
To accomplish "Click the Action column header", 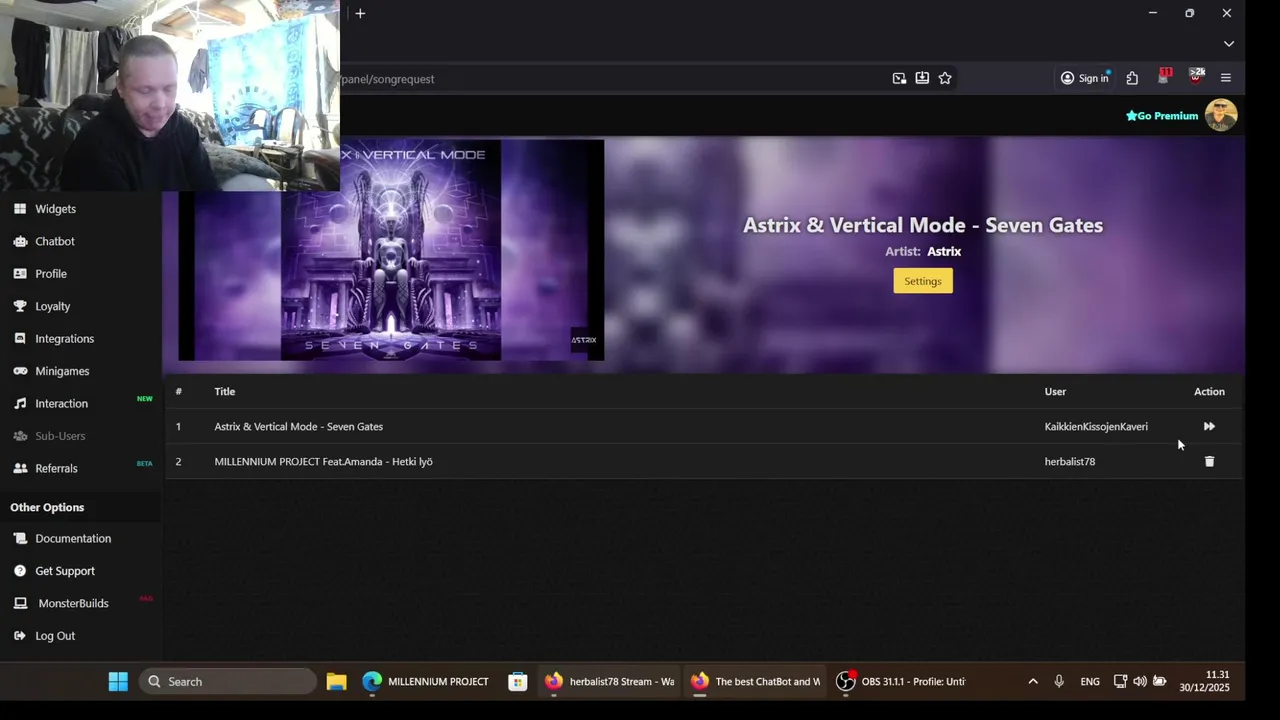I will click(1209, 392).
